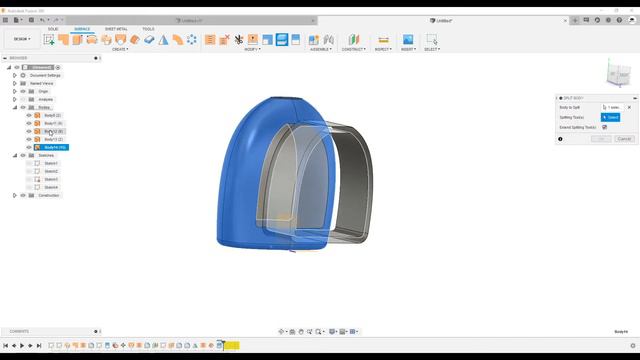Image resolution: width=640 pixels, height=360 pixels.
Task: Click the Display Settings monitor icon
Action: tap(332, 332)
